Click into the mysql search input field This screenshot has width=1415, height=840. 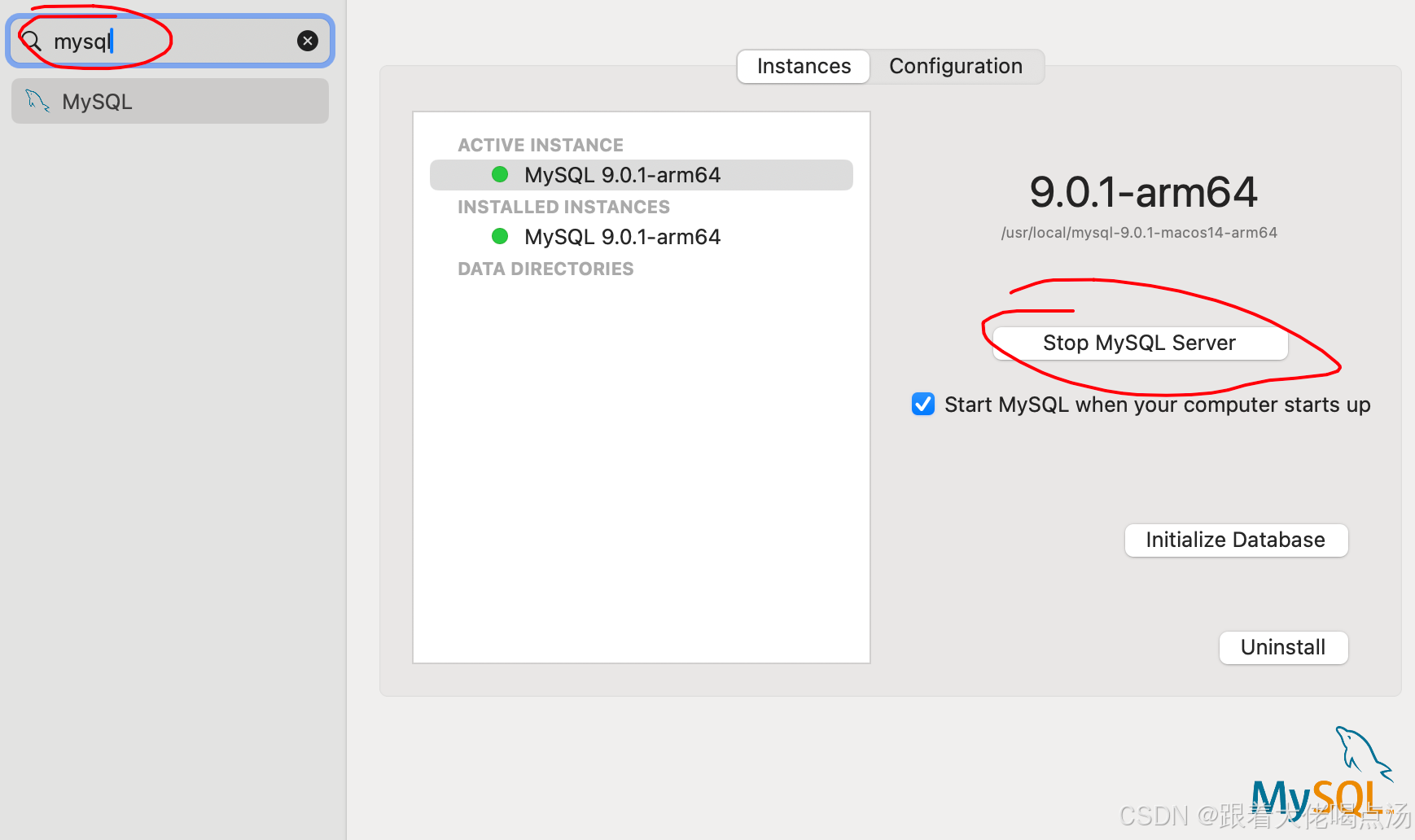click(x=170, y=41)
